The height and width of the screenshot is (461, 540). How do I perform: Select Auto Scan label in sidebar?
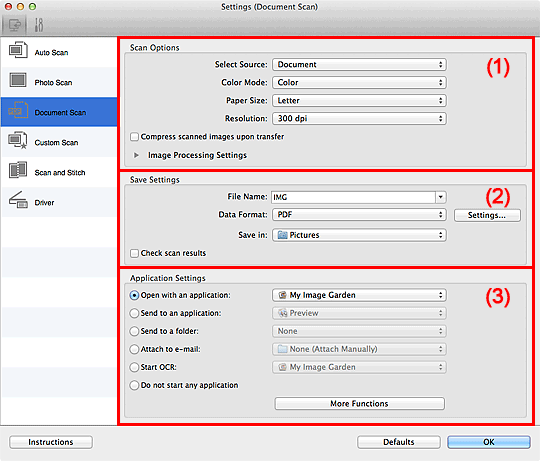[51, 53]
